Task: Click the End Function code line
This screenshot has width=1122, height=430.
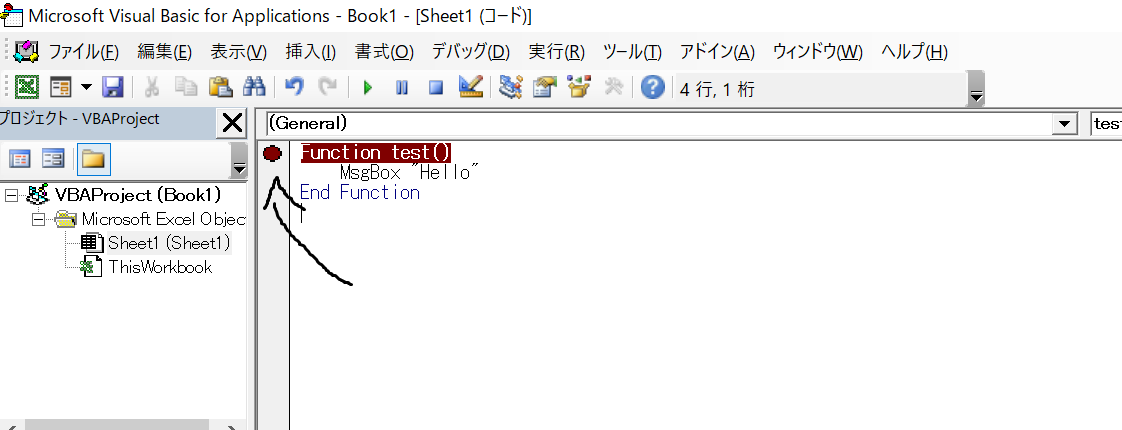Action: [x=359, y=192]
